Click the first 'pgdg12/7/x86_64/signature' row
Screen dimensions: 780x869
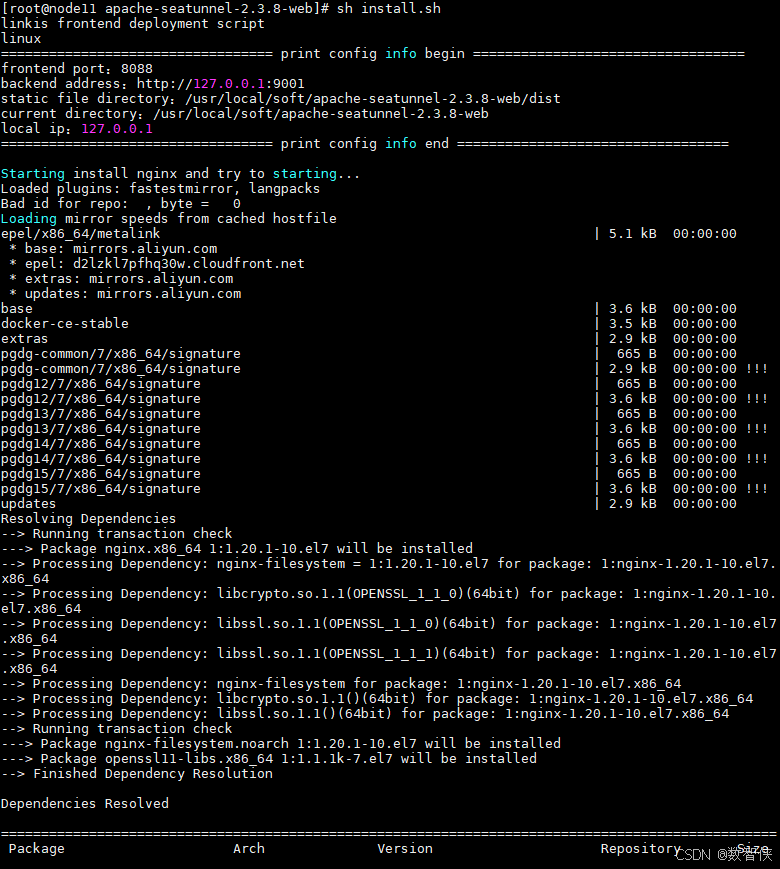[369, 383]
